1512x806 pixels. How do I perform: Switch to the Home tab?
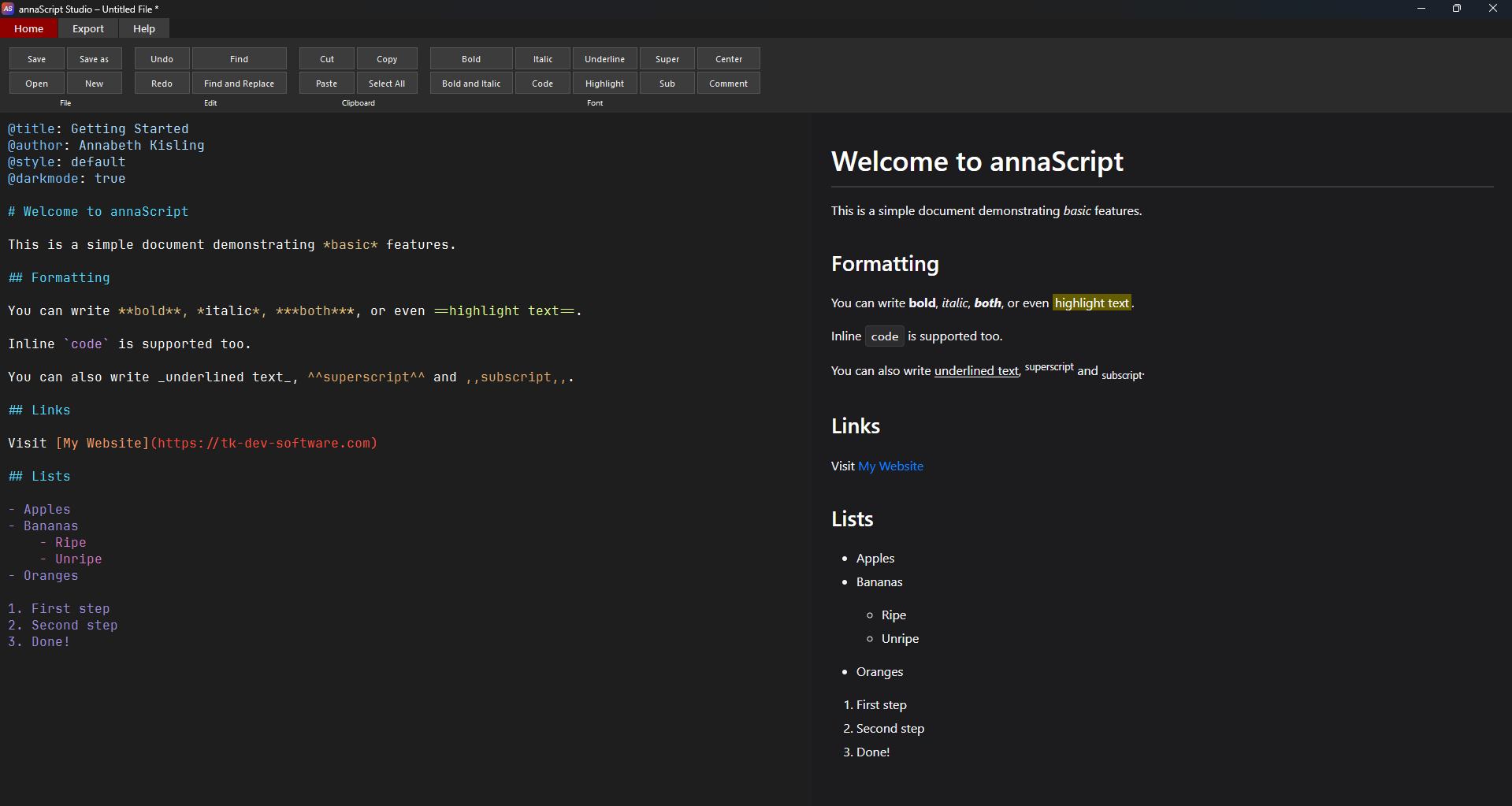pyautogui.click(x=29, y=28)
